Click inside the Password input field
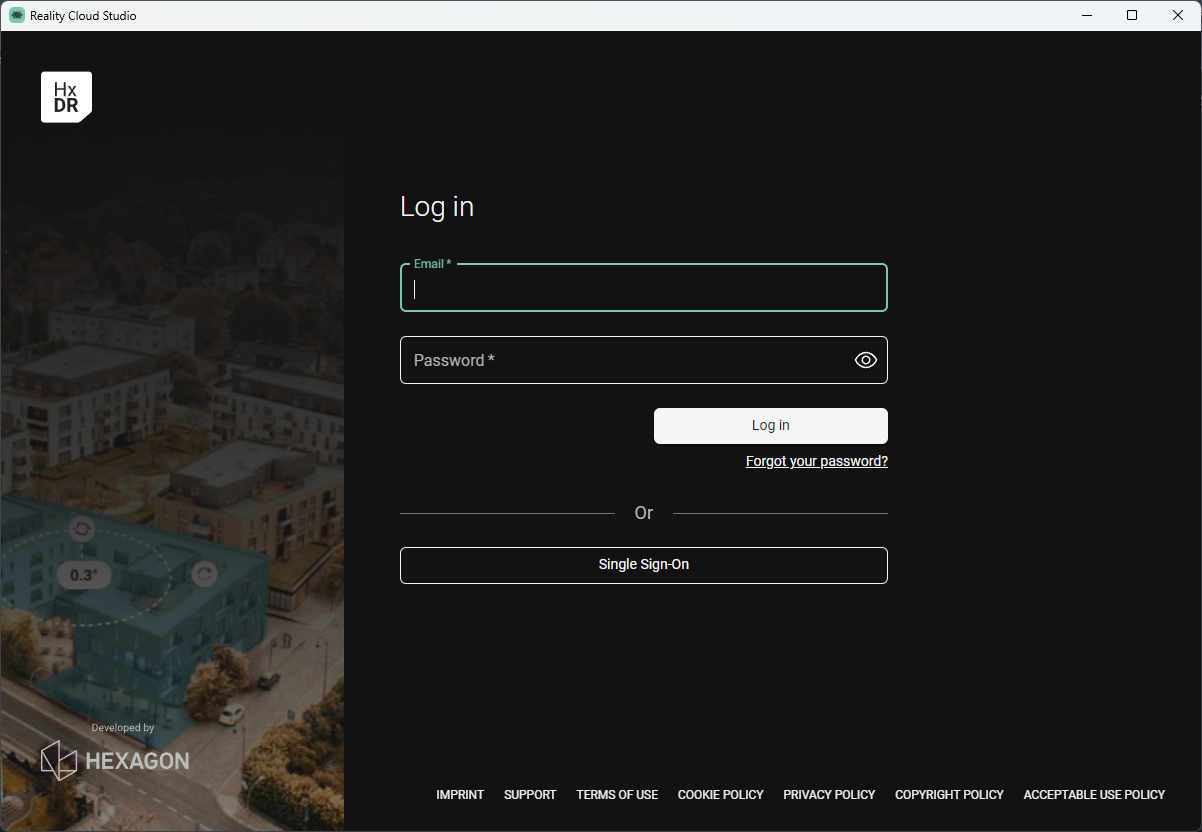The image size is (1202, 832). tap(643, 360)
